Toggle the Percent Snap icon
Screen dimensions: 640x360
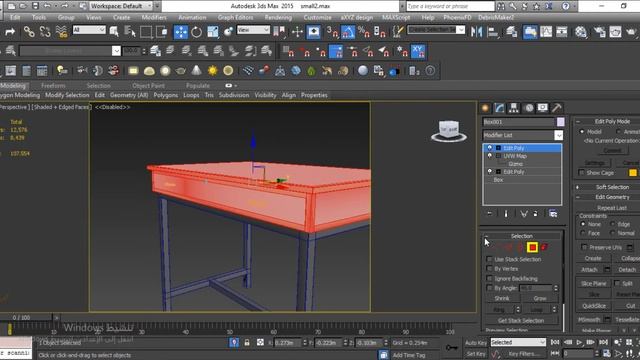click(363, 31)
